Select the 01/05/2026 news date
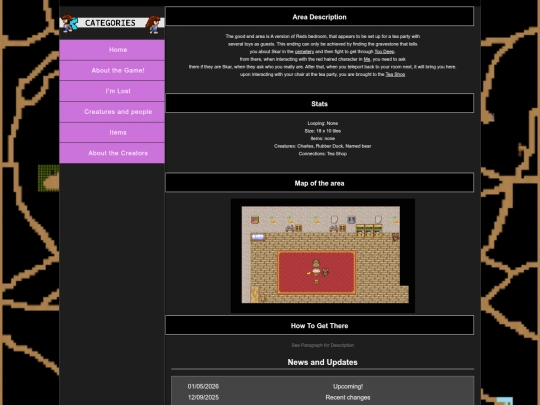This screenshot has height=405, width=540. pyautogui.click(x=203, y=386)
